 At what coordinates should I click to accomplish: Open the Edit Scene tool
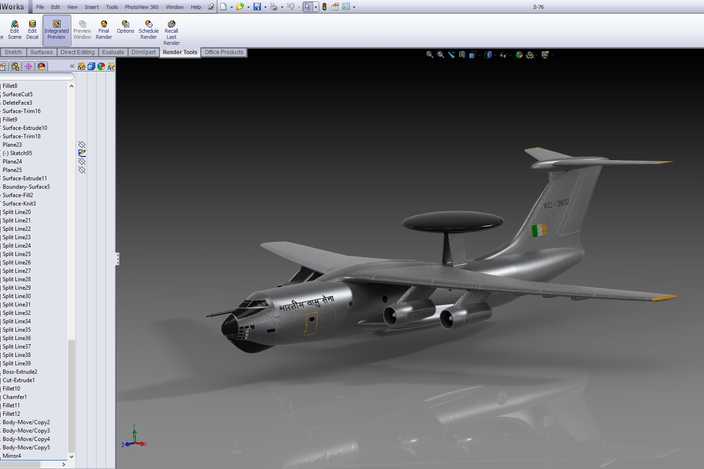pos(14,30)
